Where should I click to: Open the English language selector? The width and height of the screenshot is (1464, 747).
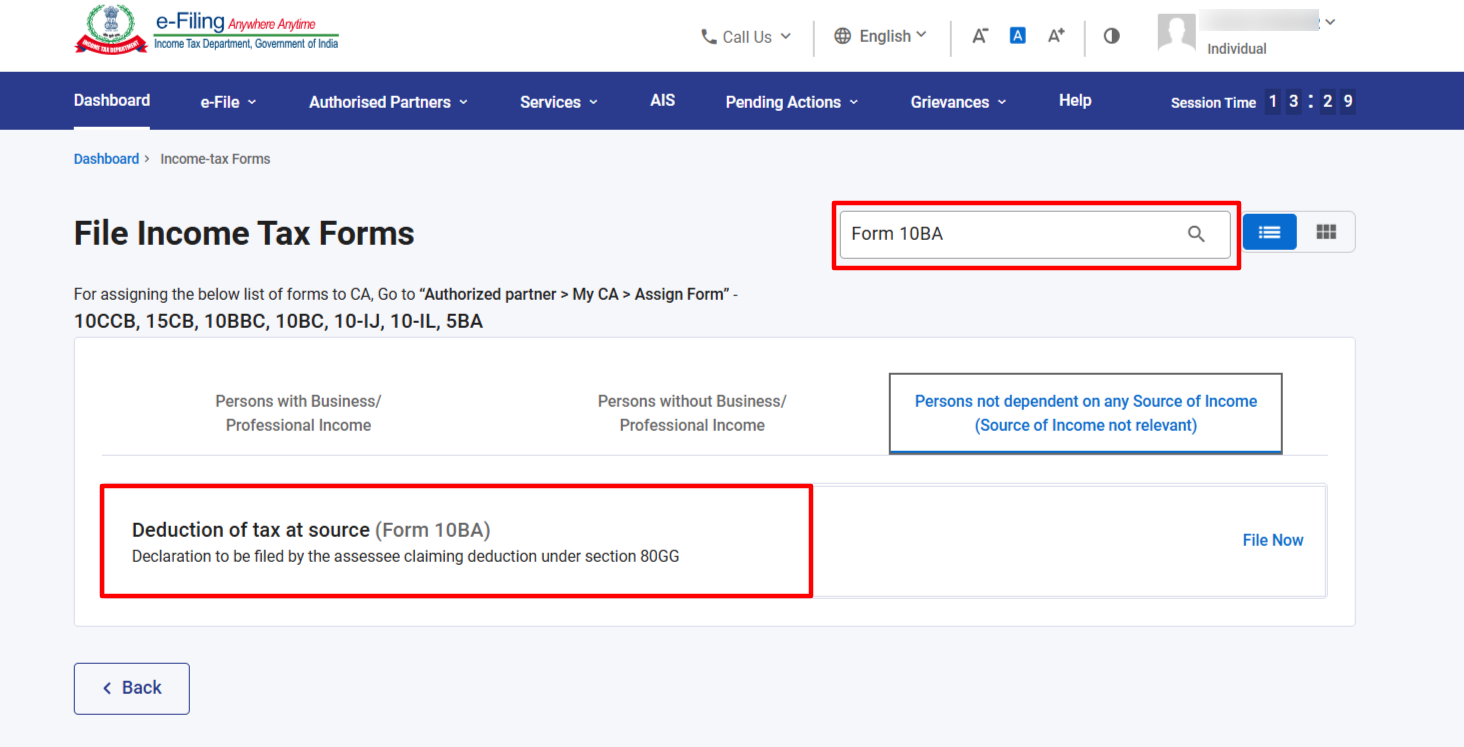coord(881,36)
